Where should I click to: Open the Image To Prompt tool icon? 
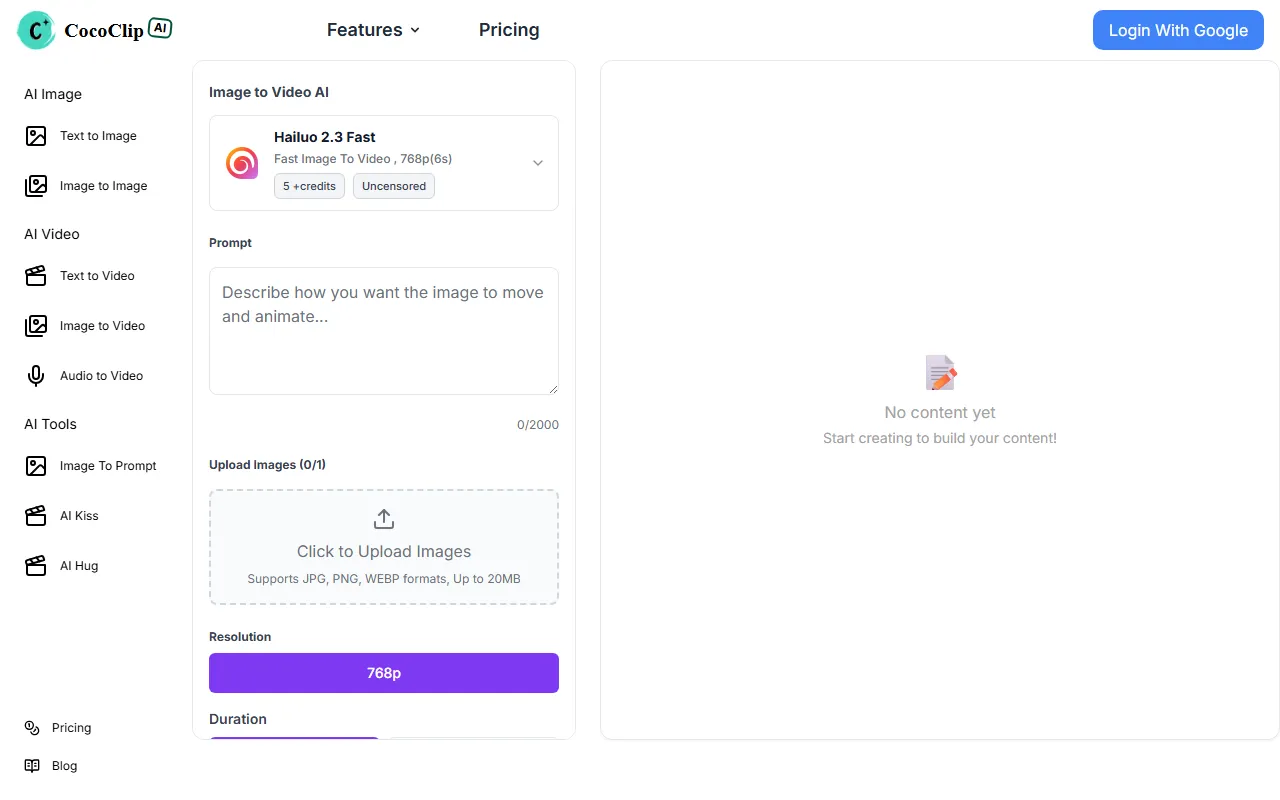point(36,466)
